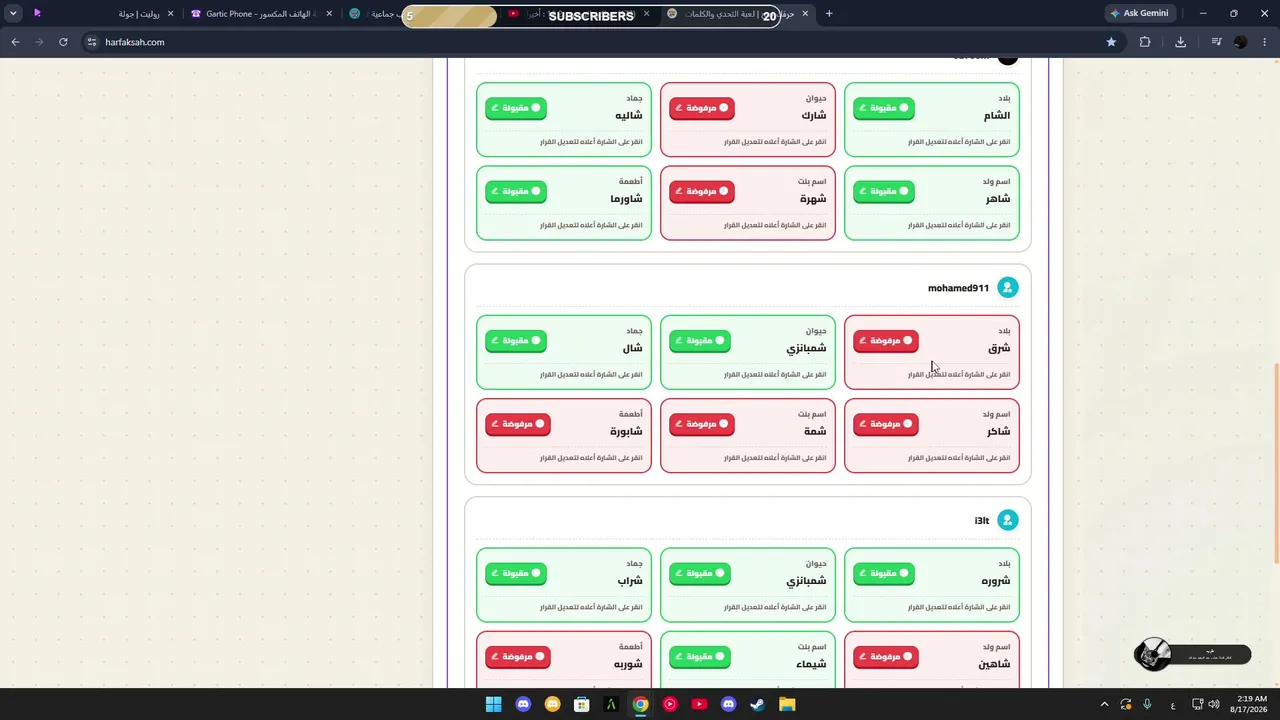Open the 2:19 AM clock and date
This screenshot has height=720, width=1280.
point(1251,704)
